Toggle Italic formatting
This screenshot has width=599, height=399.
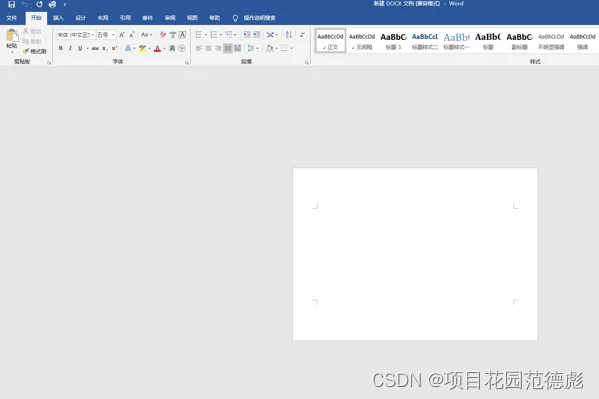tap(70, 48)
